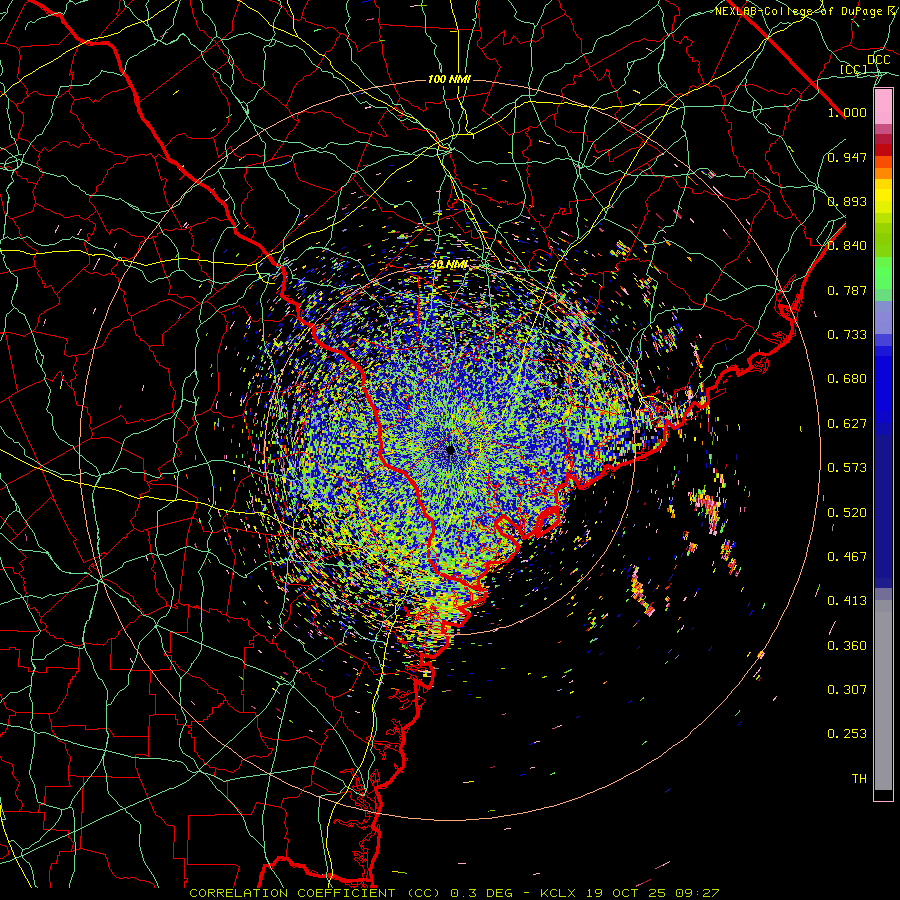Click the "50 NMI" range ring label
Screen dimensions: 900x900
pyautogui.click(x=449, y=265)
